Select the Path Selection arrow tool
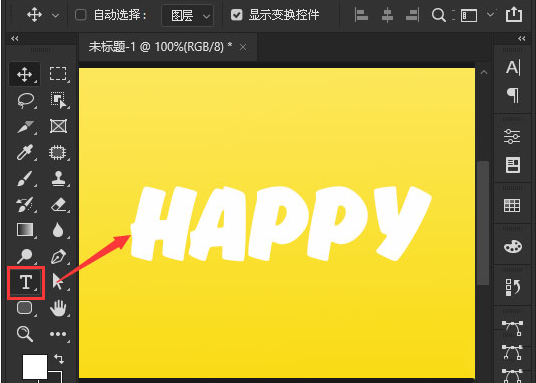The width and height of the screenshot is (536, 383). (x=58, y=282)
